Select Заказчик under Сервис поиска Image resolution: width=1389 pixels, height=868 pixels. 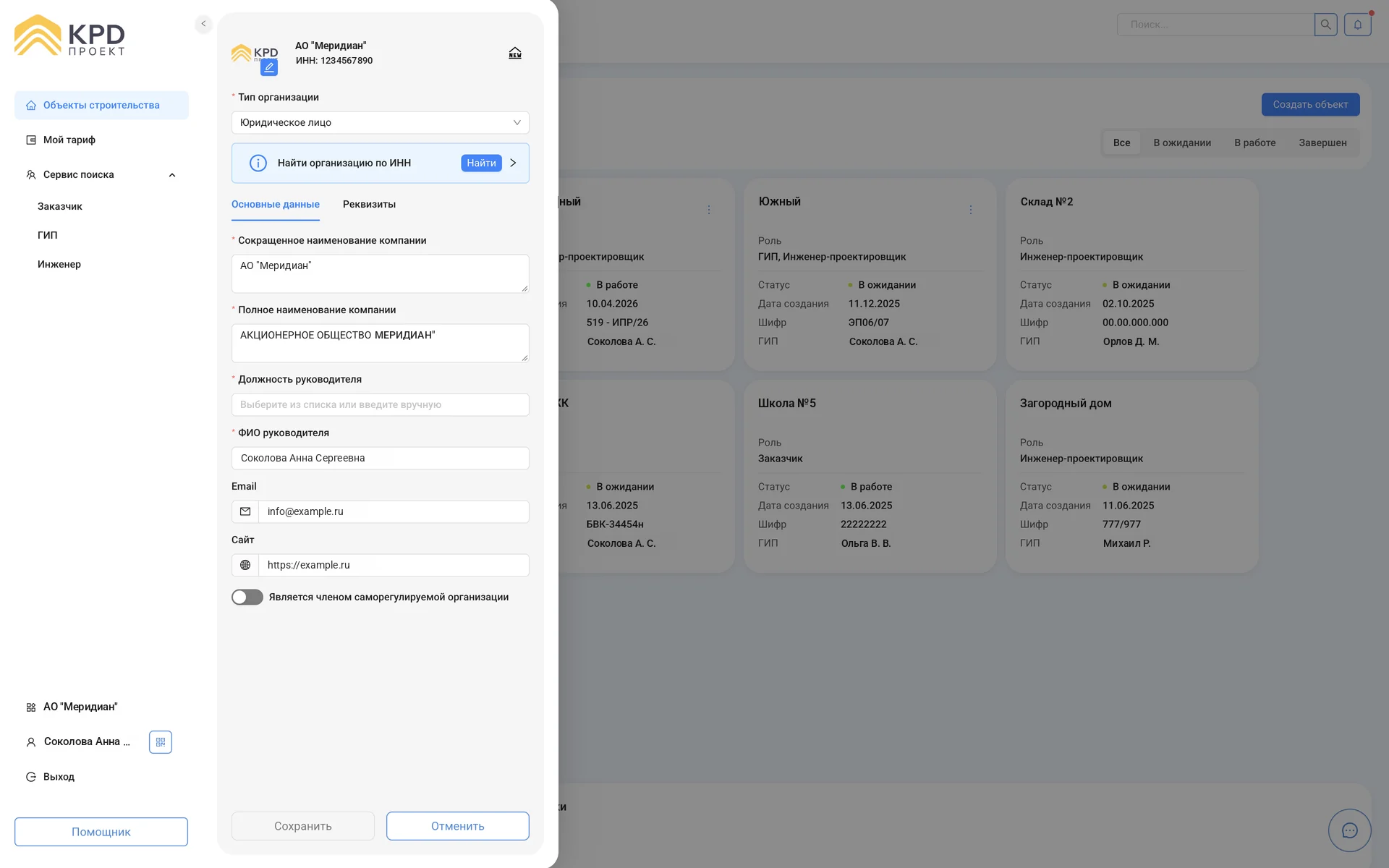pyautogui.click(x=60, y=206)
